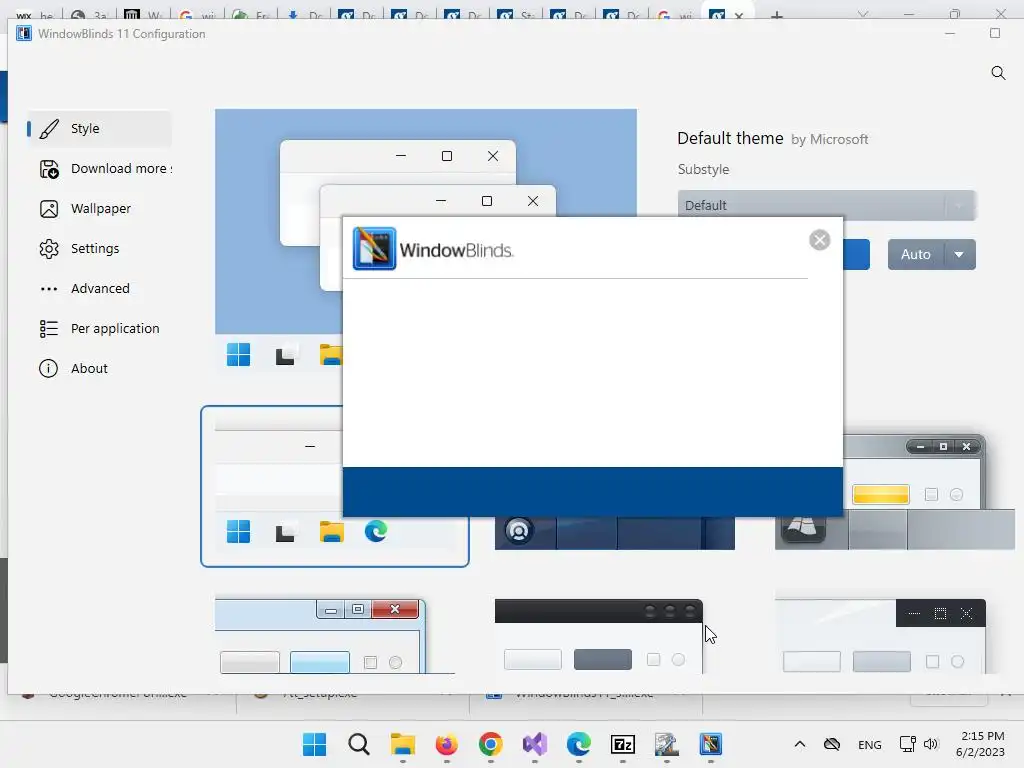Screen dimensions: 1024x768
Task: Click the Advanced three-dots icon
Action: pyautogui.click(x=49, y=289)
